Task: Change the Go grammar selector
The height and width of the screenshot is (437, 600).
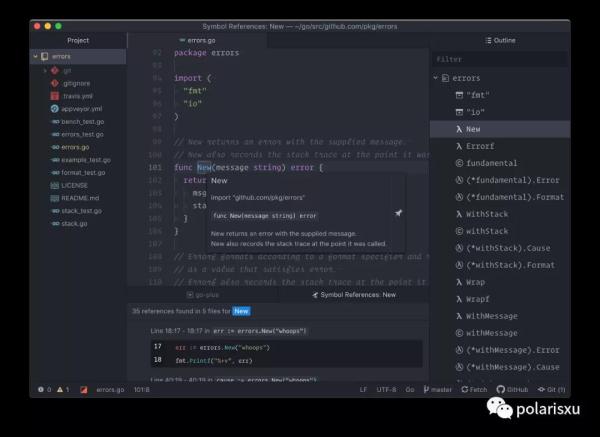Action: [x=410, y=390]
